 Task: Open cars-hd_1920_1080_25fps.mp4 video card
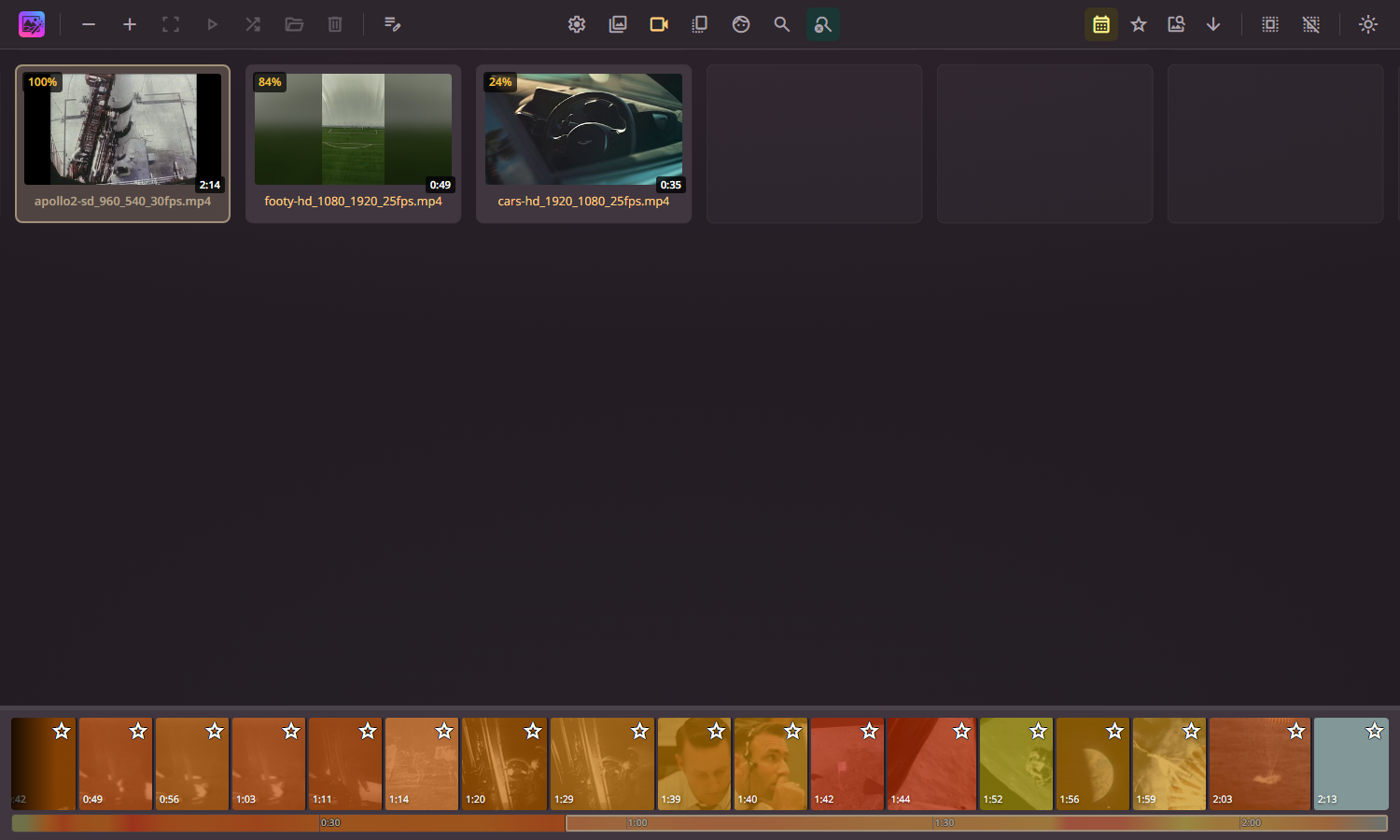pyautogui.click(x=583, y=143)
